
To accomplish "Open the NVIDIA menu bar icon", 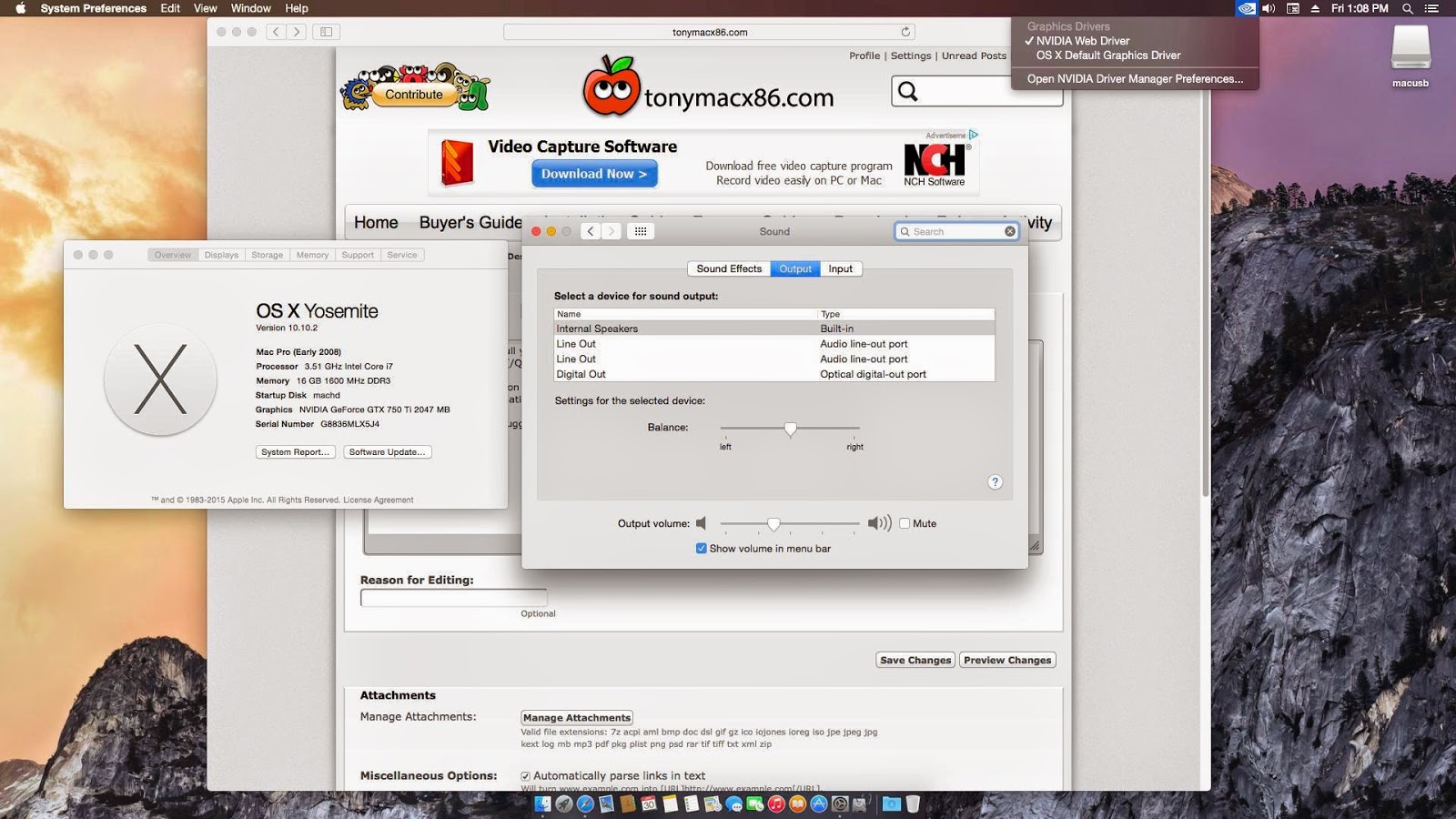I will (1246, 8).
